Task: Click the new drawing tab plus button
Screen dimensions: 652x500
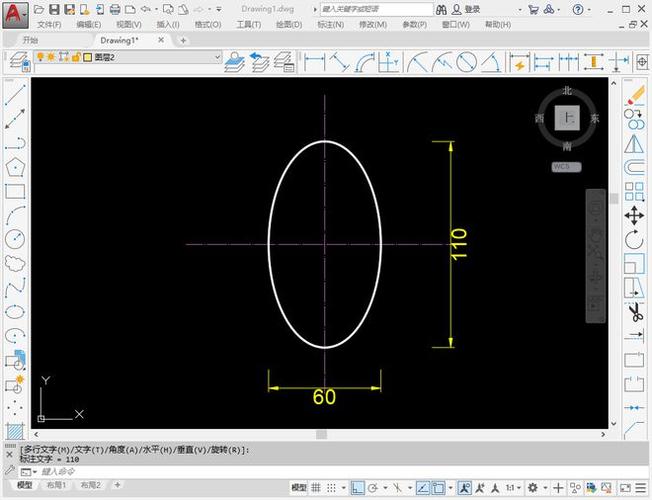Action: pyautogui.click(x=183, y=40)
